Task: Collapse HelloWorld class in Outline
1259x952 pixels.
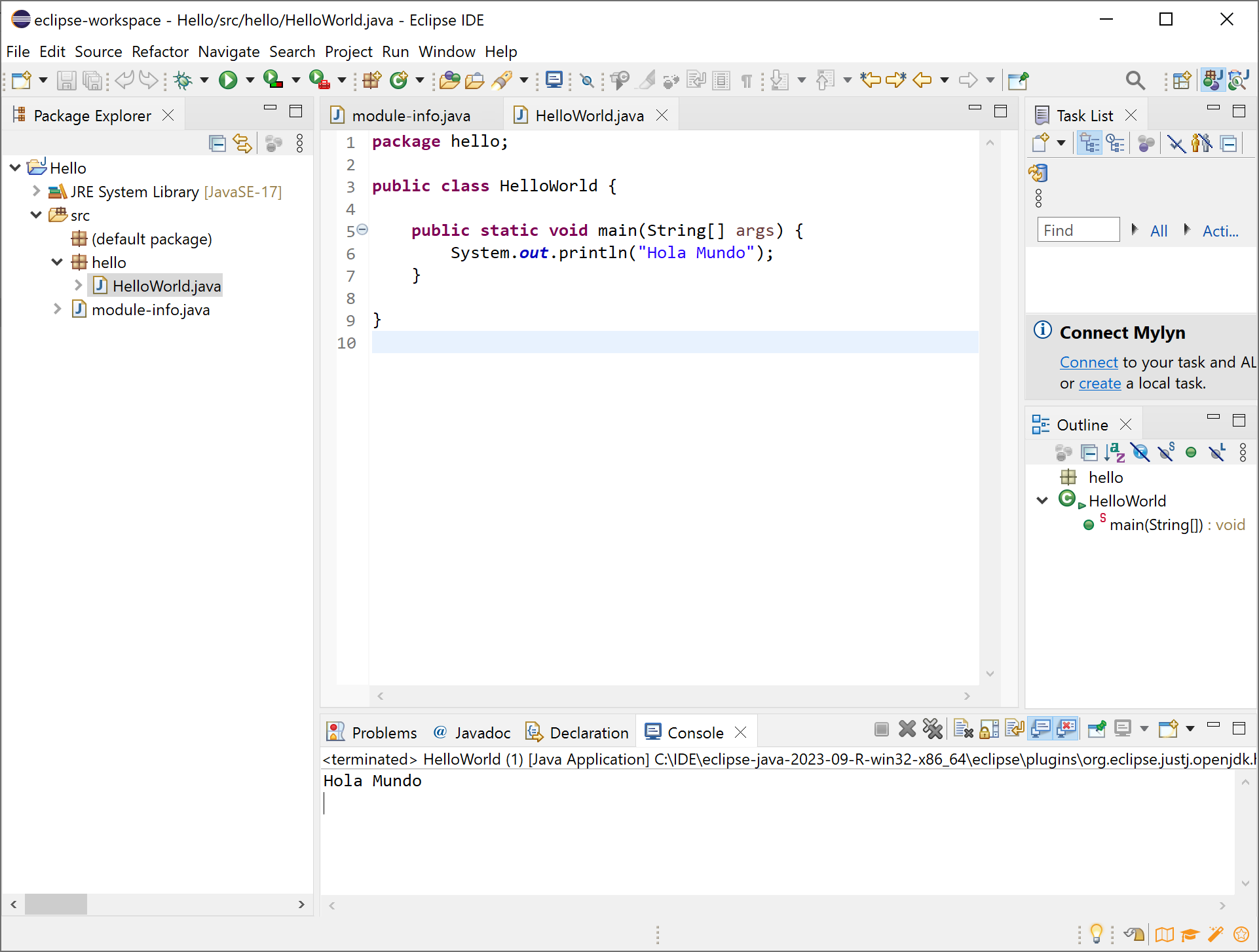Action: (x=1042, y=501)
